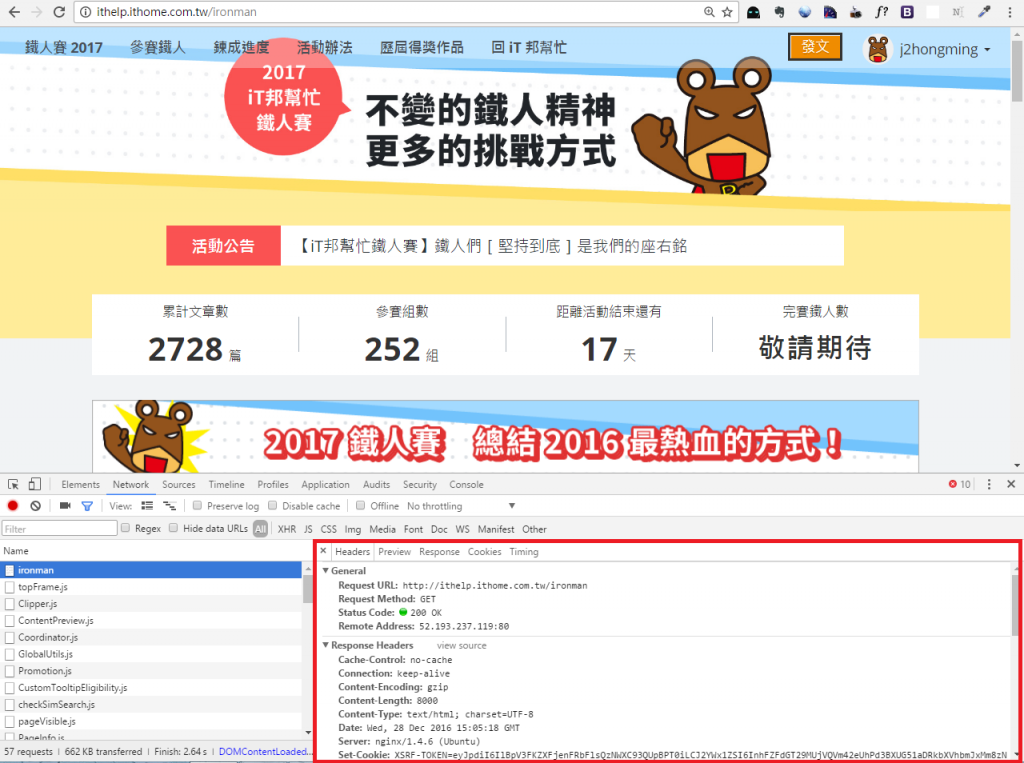
Task: Click j2hongming user avatar
Action: (x=878, y=49)
